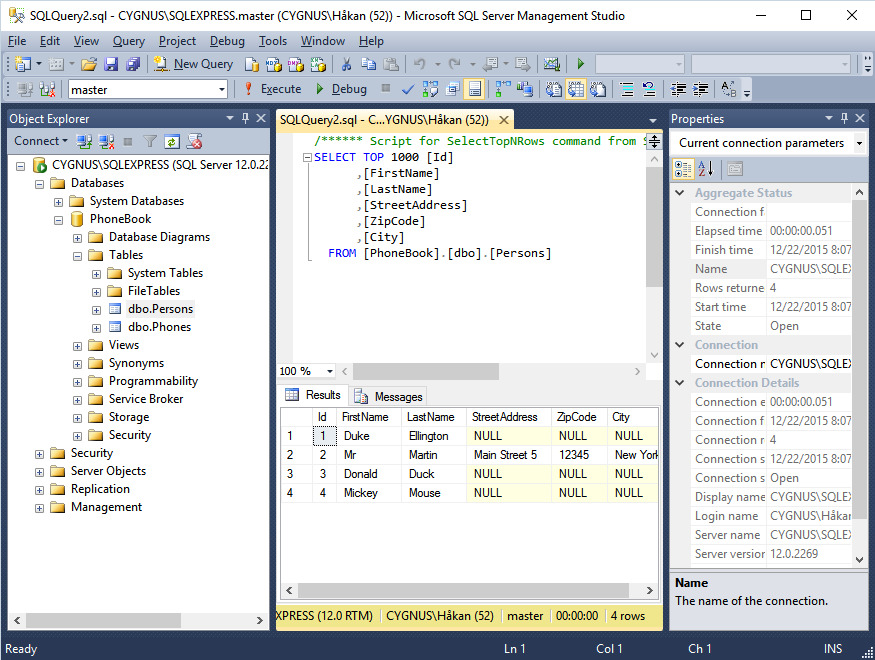This screenshot has height=660, width=875.
Task: Expand the dbo.Persons table node
Action: (97, 310)
